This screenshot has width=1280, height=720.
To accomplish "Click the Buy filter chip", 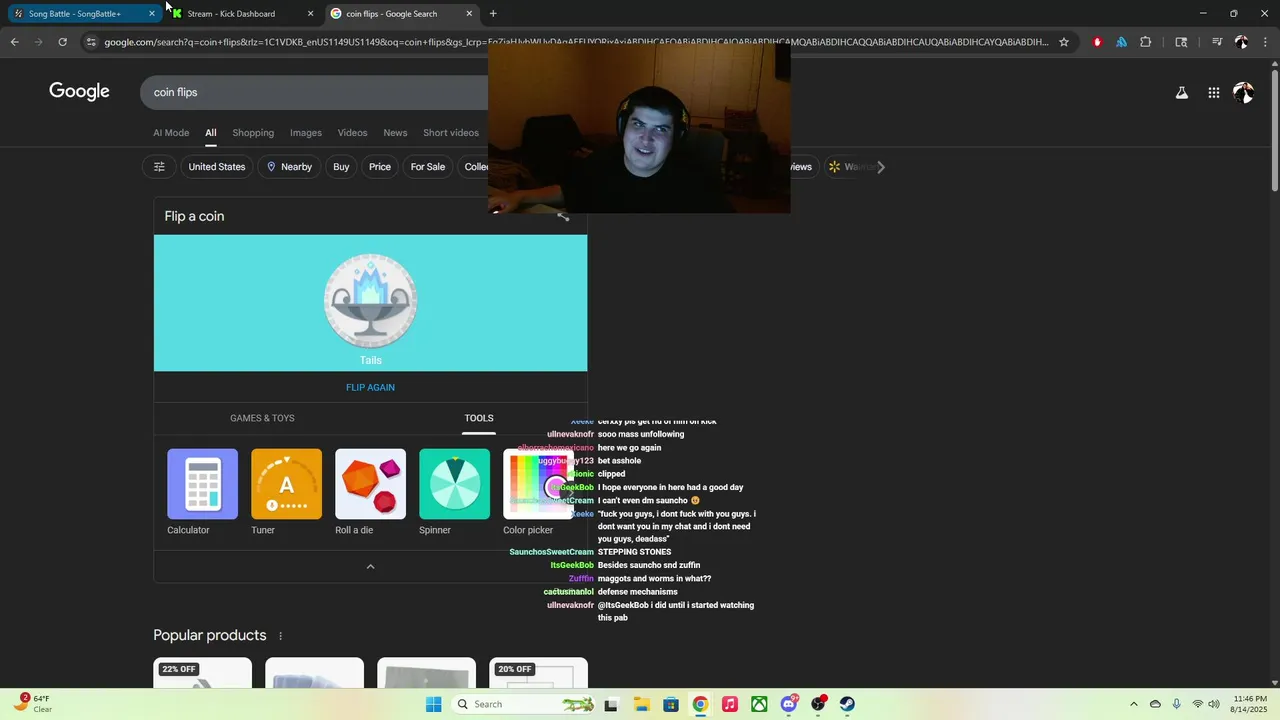I will point(341,167).
